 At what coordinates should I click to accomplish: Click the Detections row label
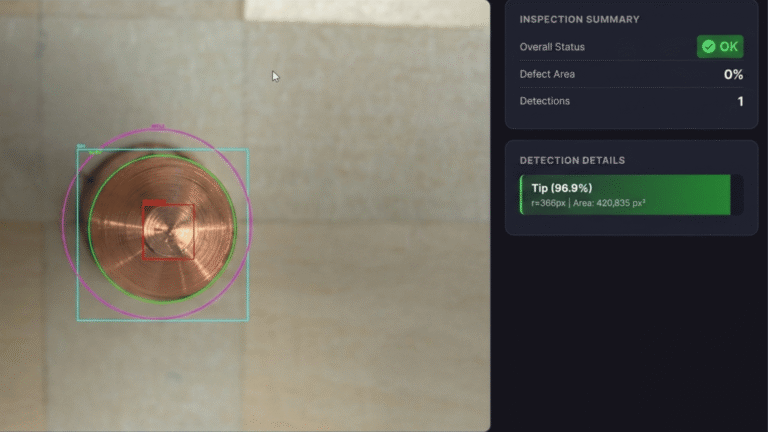coord(545,101)
